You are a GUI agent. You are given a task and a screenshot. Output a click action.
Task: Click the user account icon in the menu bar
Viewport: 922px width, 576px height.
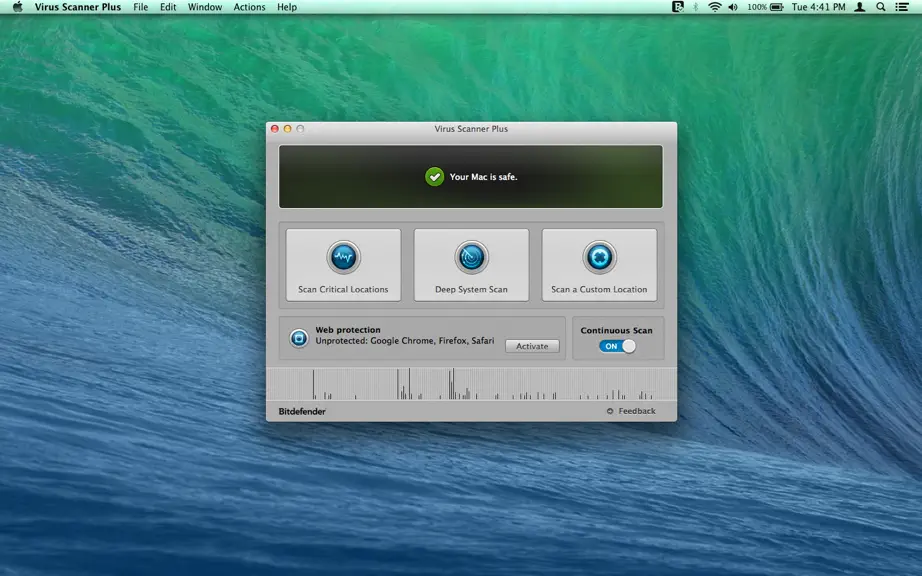pos(859,7)
